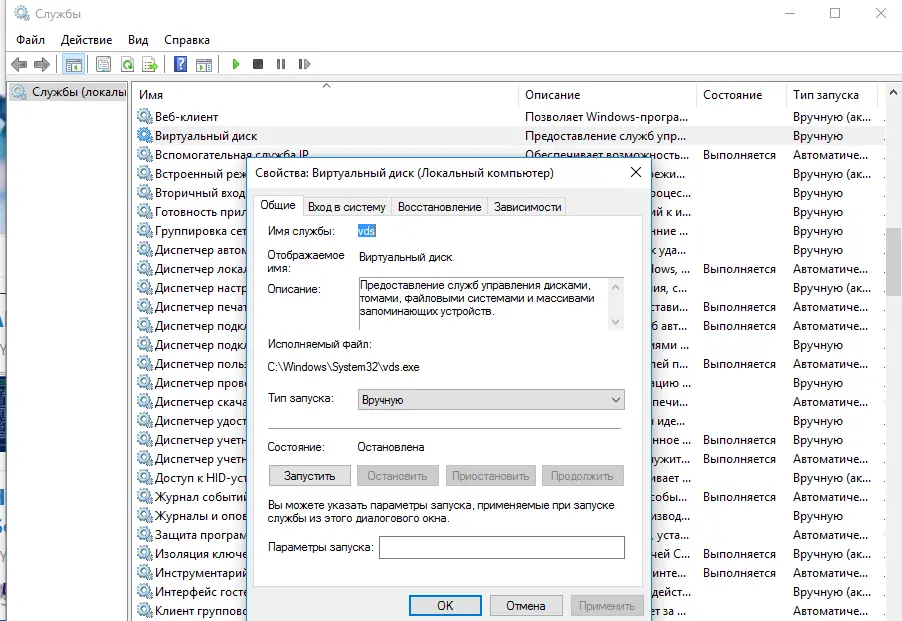Image resolution: width=902 pixels, height=621 pixels.
Task: Refresh the services list toolbar icon
Action: tap(127, 64)
